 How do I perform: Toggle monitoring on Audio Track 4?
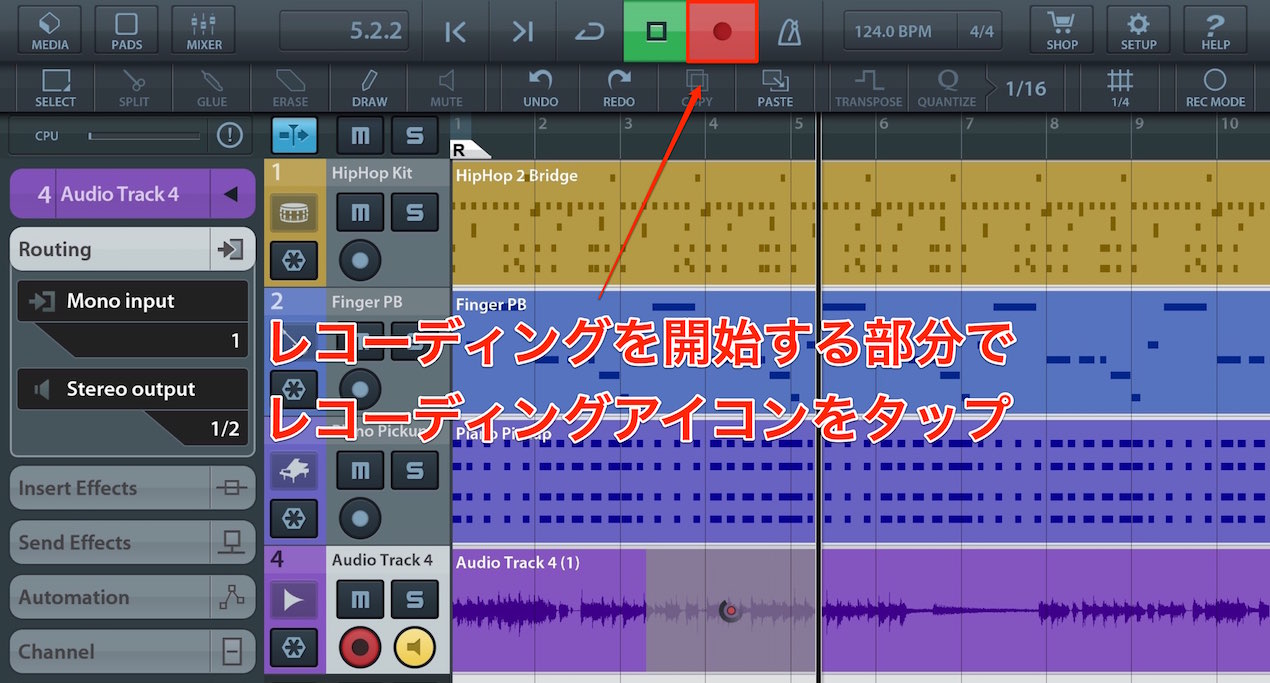[x=414, y=648]
